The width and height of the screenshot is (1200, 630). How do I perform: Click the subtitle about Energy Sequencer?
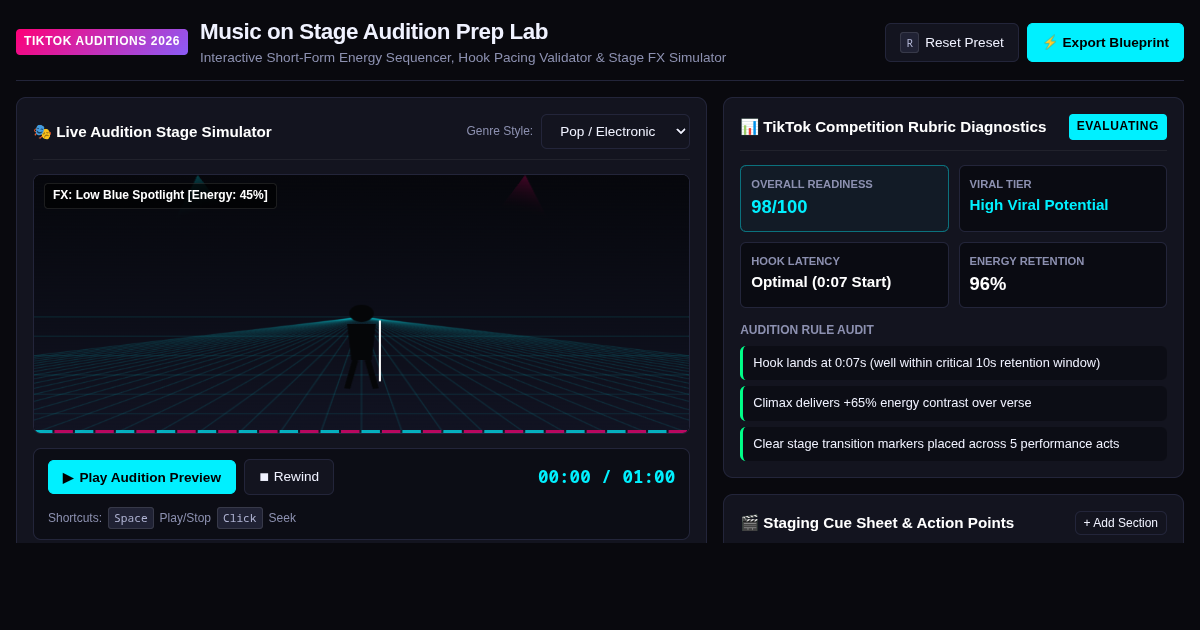coord(463,58)
